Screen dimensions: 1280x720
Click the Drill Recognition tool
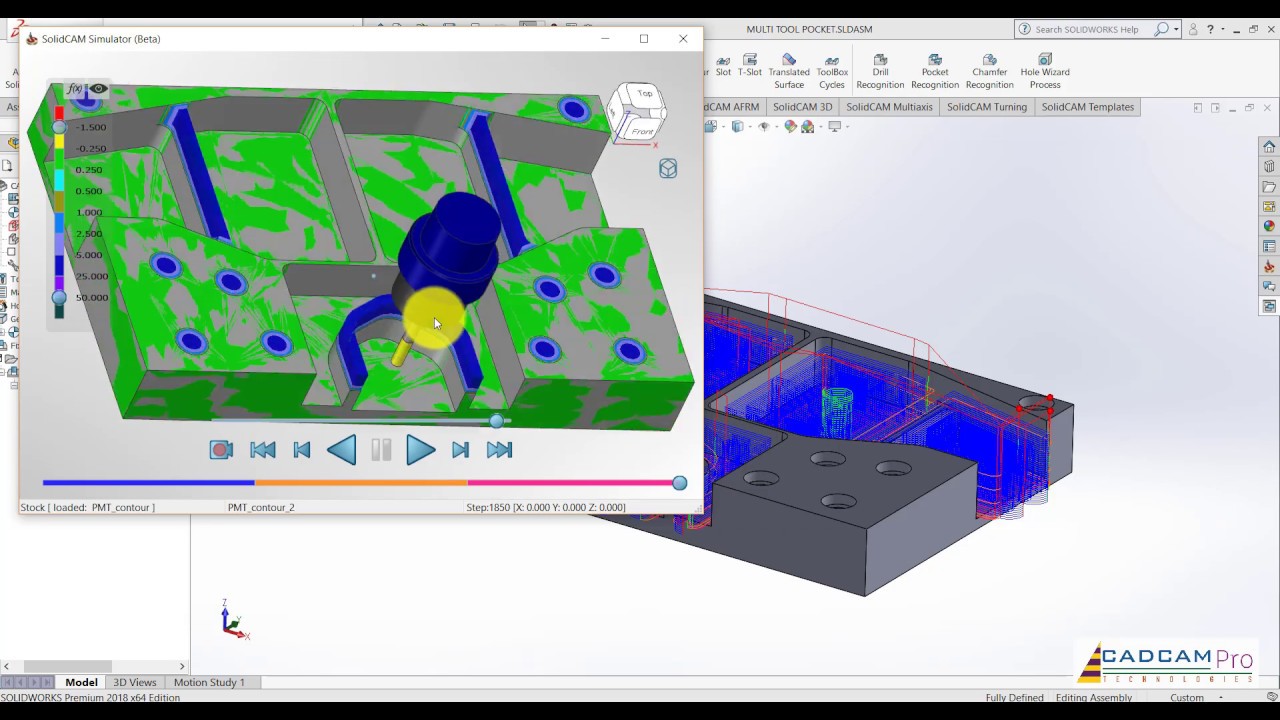coord(880,72)
